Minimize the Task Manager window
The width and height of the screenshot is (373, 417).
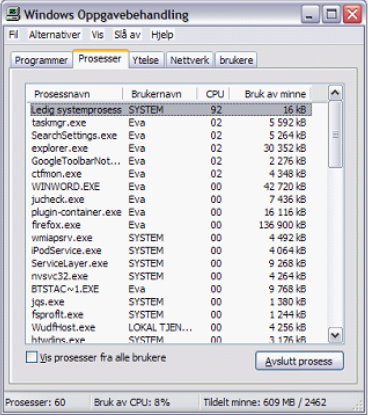click(x=310, y=14)
